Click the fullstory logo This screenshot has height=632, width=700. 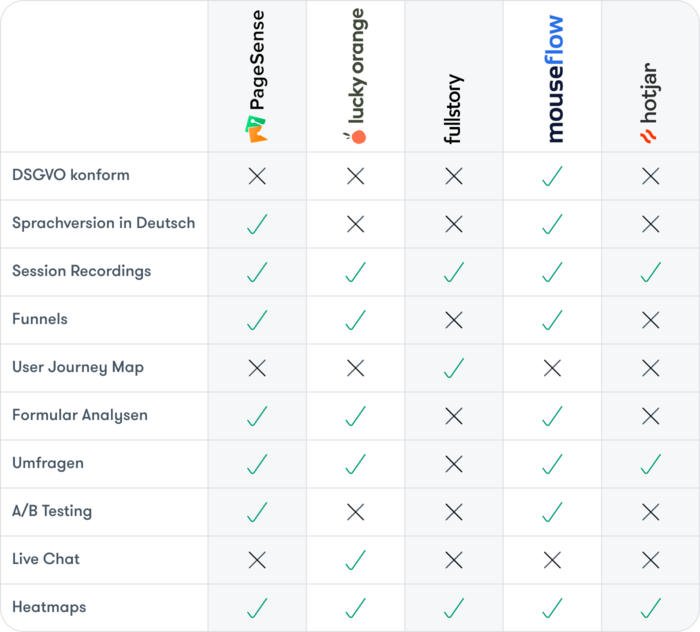pos(454,108)
